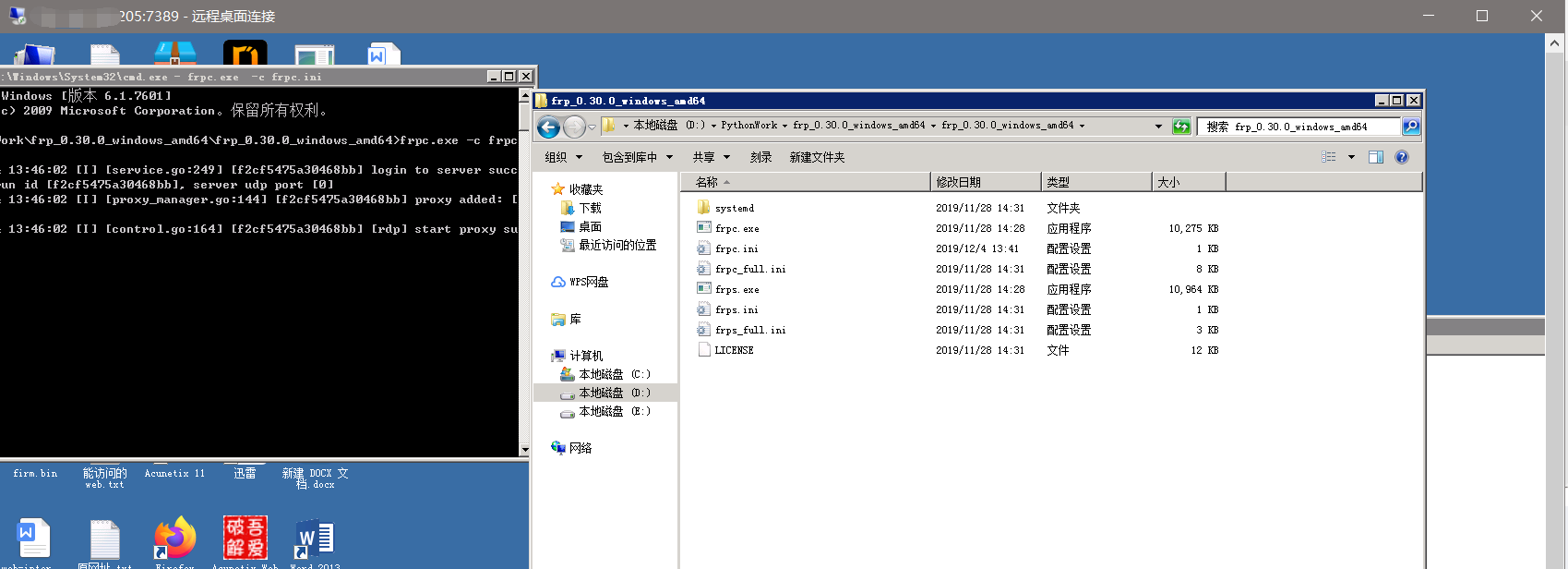This screenshot has width=1568, height=569.
Task: Sort by the 名称 column header
Action: [x=806, y=182]
